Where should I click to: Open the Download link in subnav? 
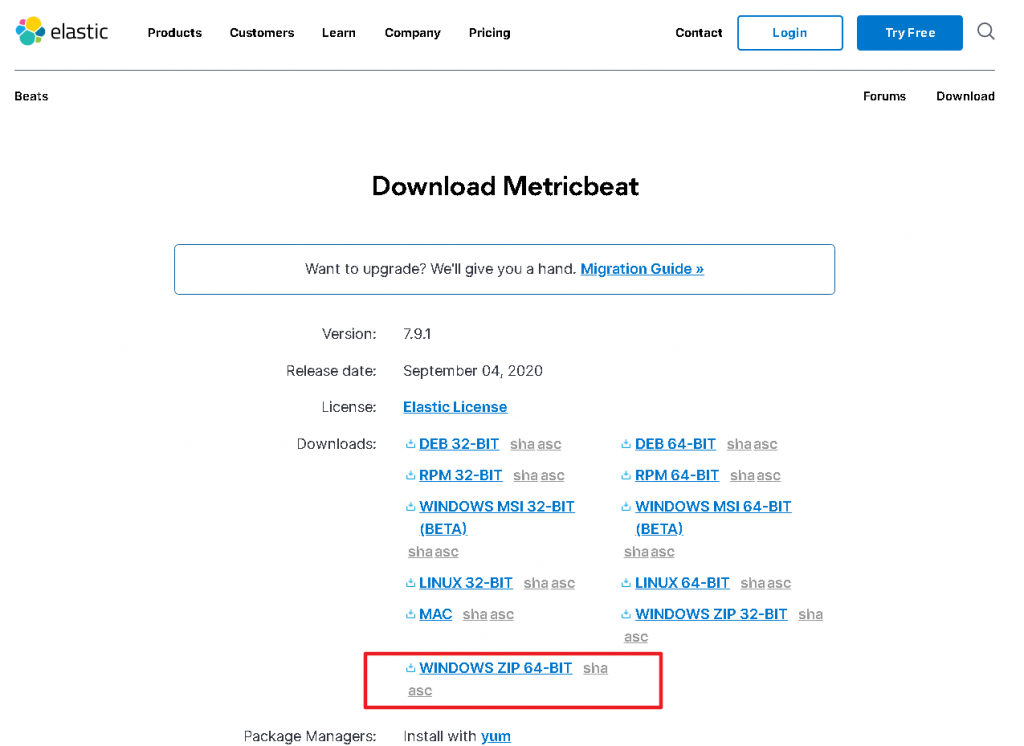click(965, 96)
